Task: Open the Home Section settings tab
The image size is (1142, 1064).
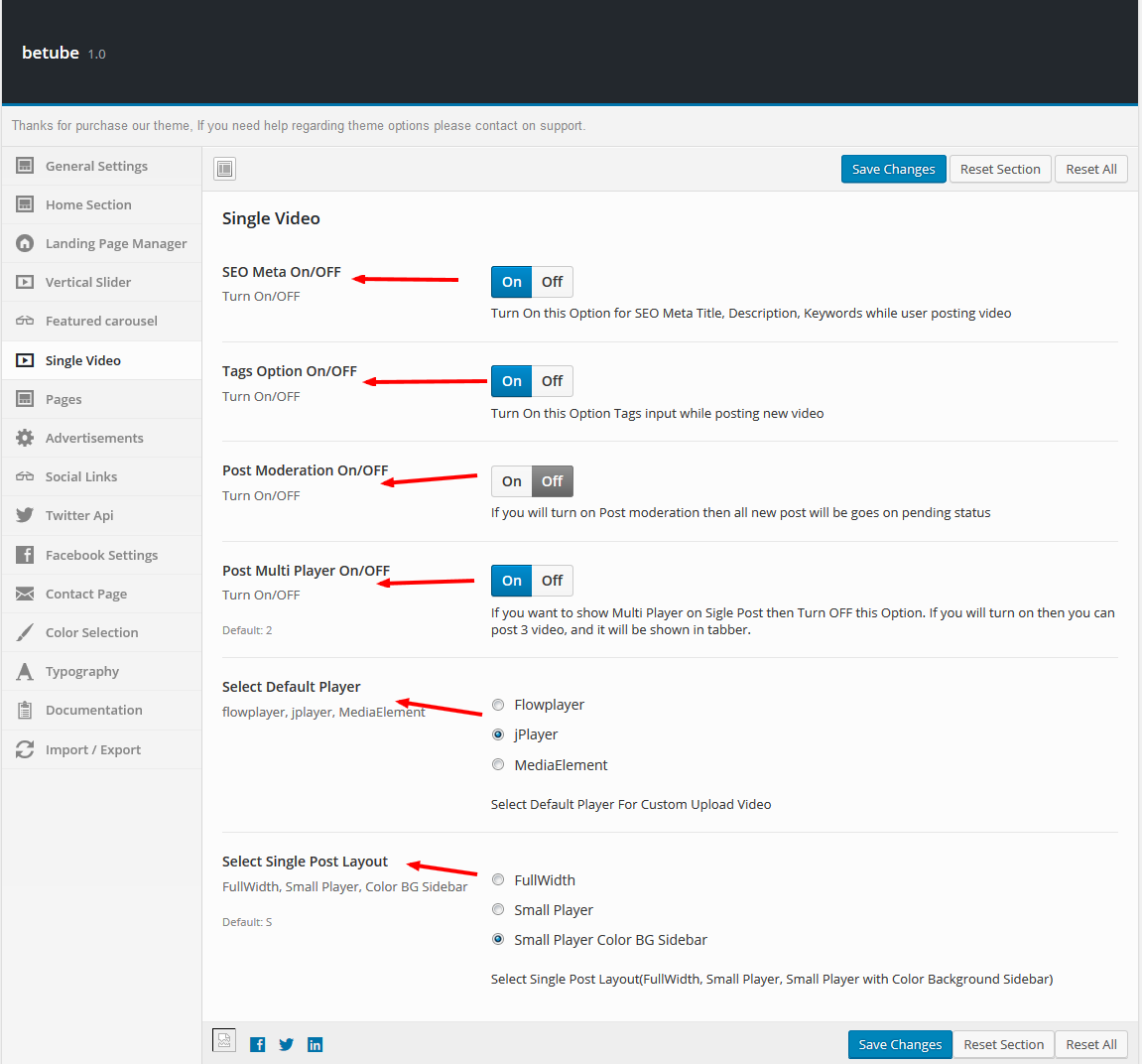Action: tap(89, 204)
